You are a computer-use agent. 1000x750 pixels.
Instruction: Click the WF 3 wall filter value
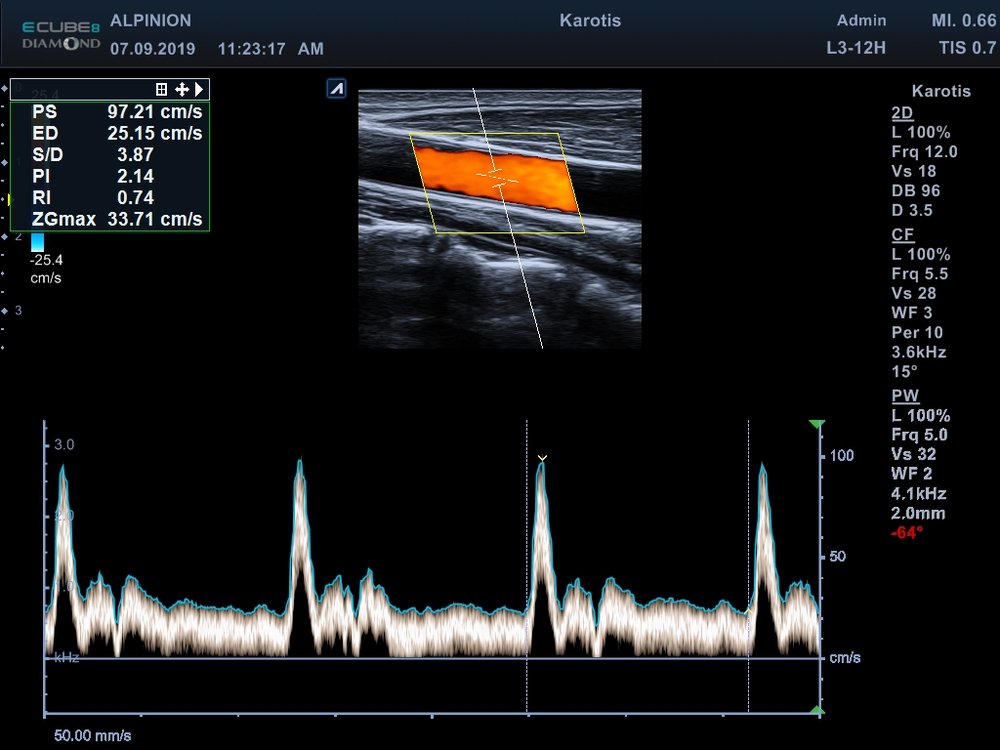click(911, 312)
